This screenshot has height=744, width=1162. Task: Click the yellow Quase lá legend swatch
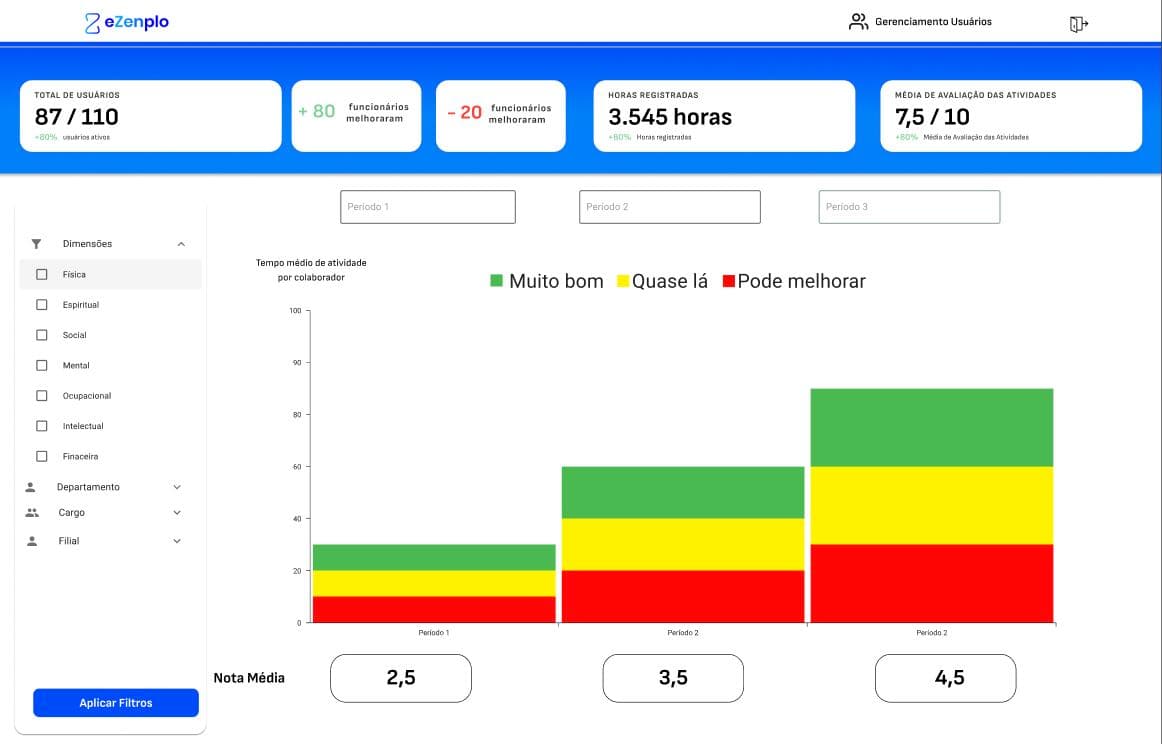click(622, 281)
